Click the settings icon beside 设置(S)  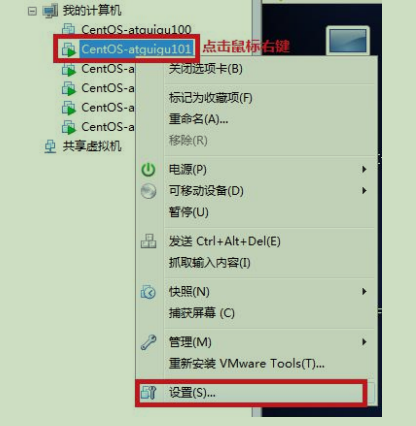(x=148, y=393)
